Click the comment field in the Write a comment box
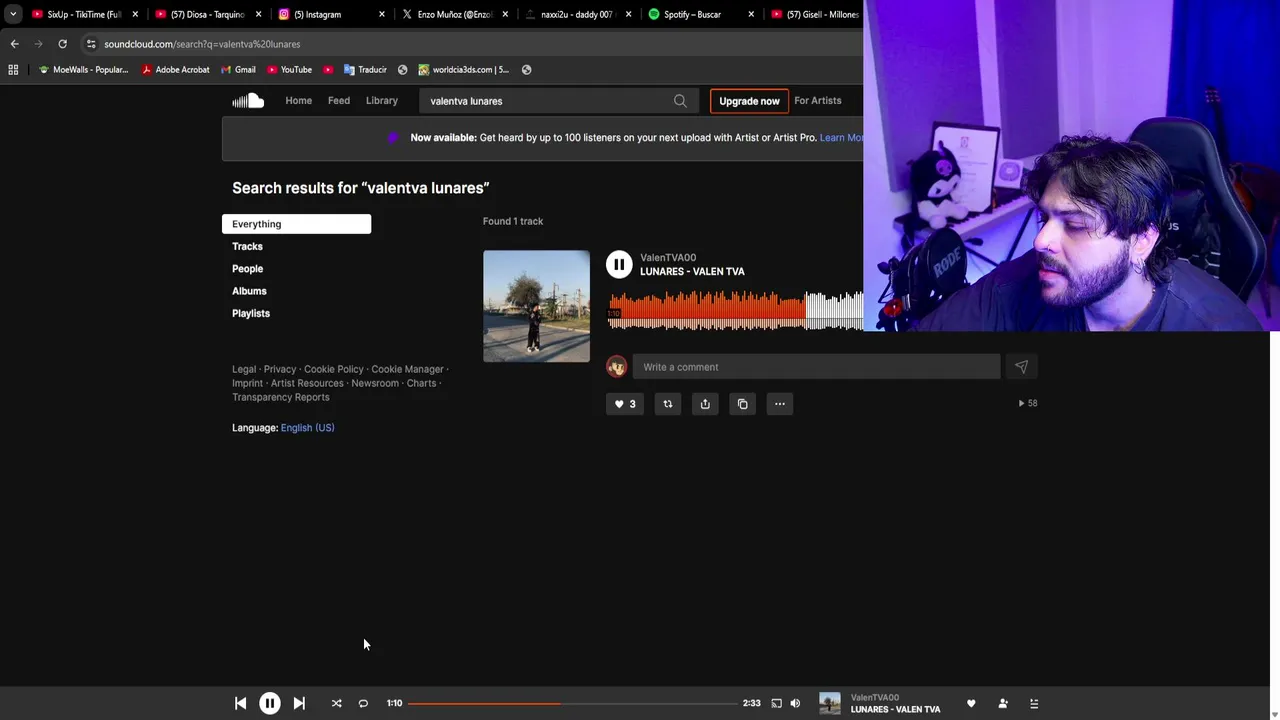Viewport: 1280px width, 720px height. pyautogui.click(x=816, y=367)
